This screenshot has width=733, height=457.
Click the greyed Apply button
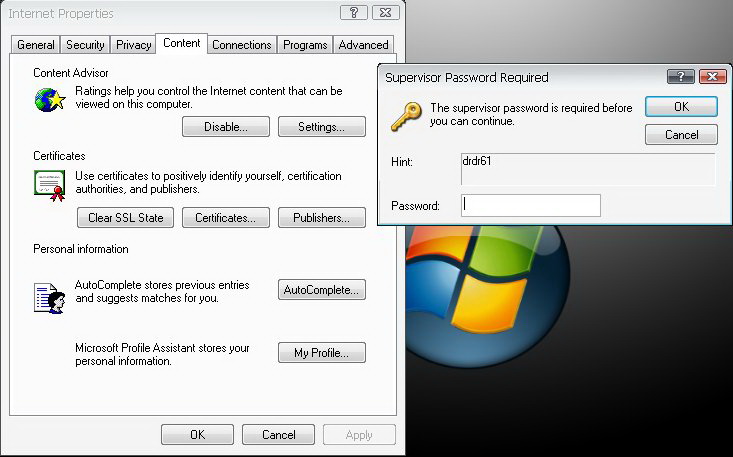[x=359, y=435]
